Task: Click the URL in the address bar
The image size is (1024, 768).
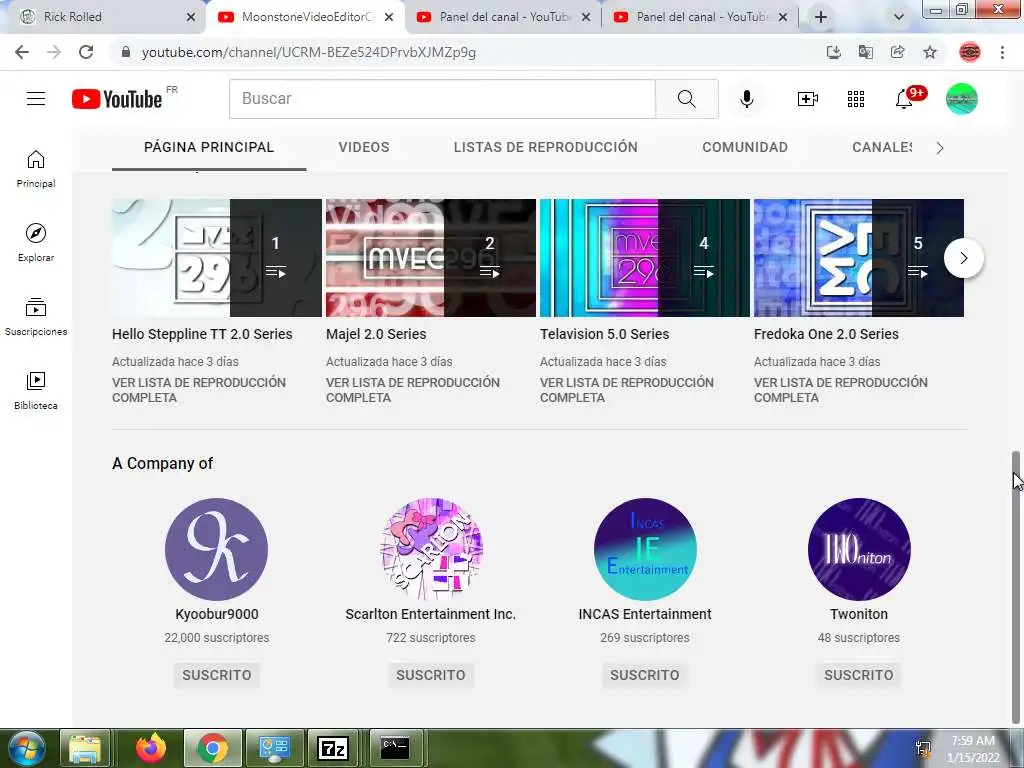Action: coord(308,52)
